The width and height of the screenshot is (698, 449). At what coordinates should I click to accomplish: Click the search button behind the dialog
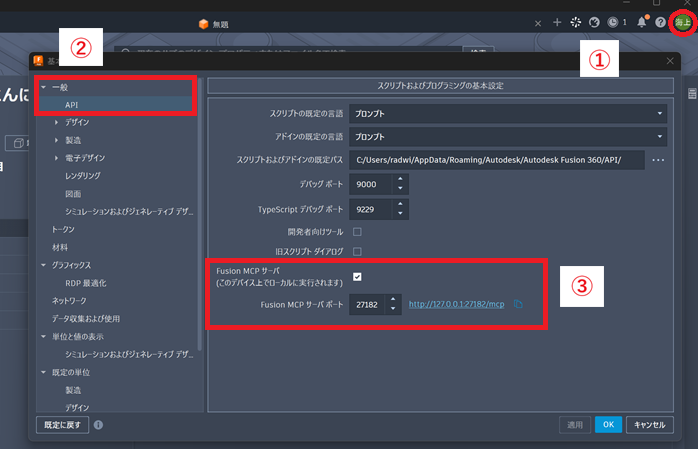pos(479,50)
